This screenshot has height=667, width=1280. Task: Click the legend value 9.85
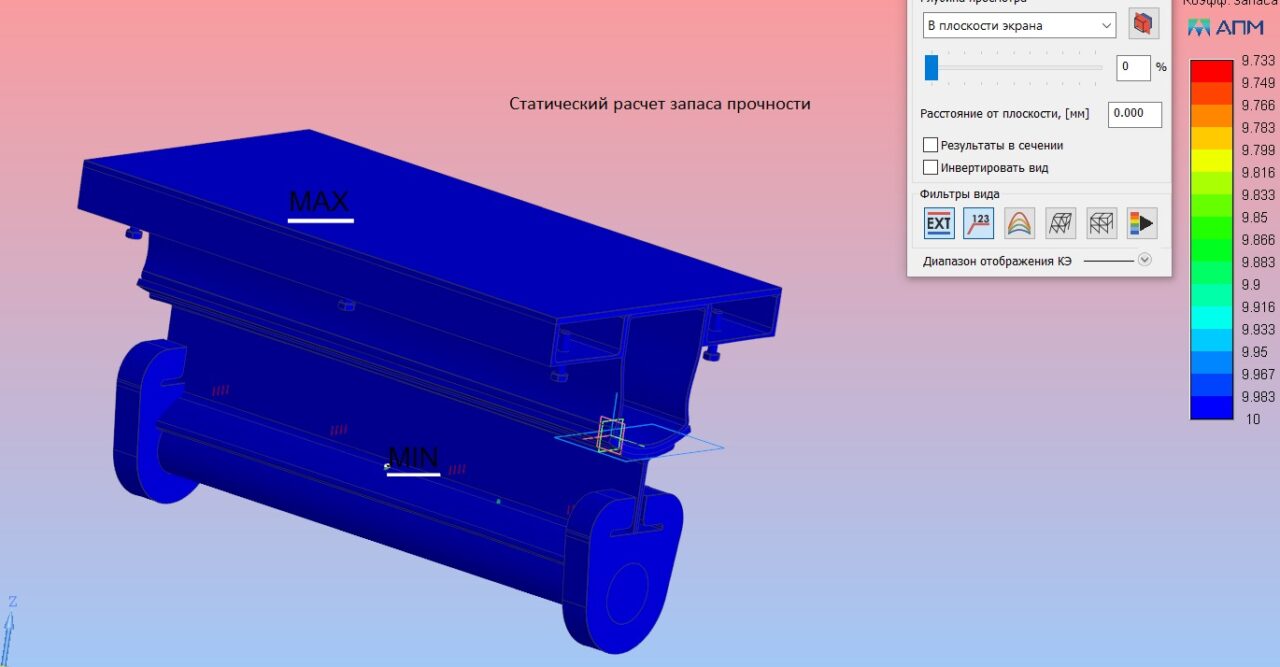tap(1254, 217)
